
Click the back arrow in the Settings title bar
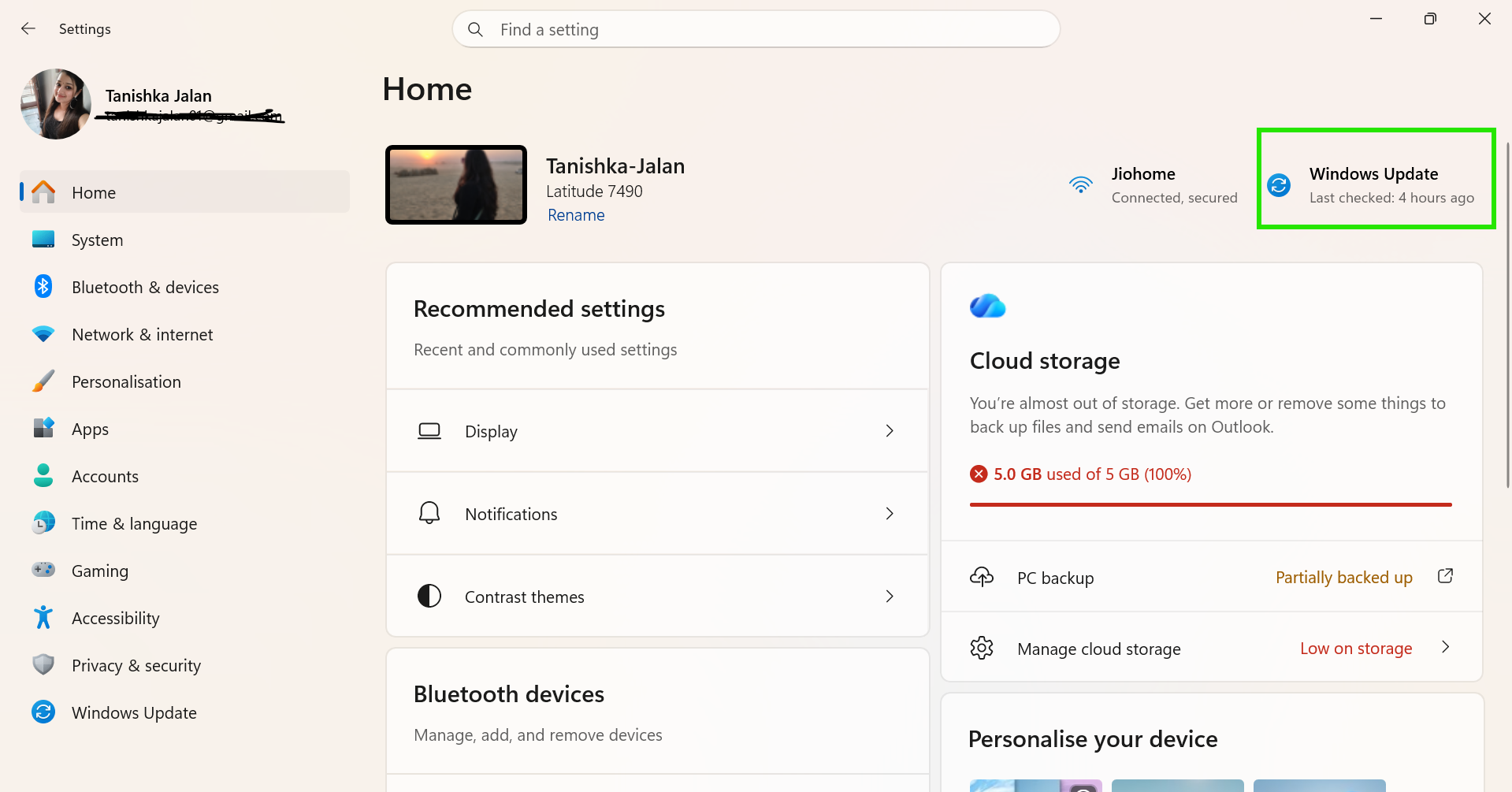pyautogui.click(x=28, y=29)
